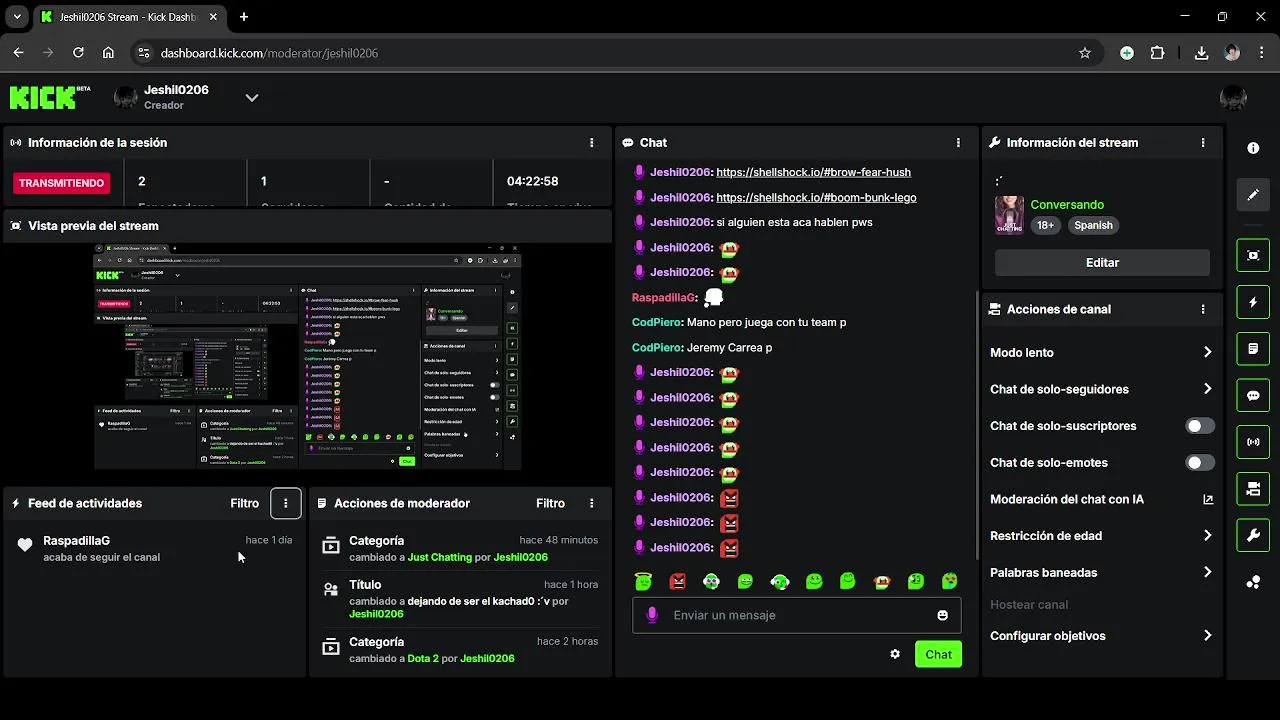Toggle the stream preview panel sidebar icon
1280x720 pixels.
(1253, 255)
